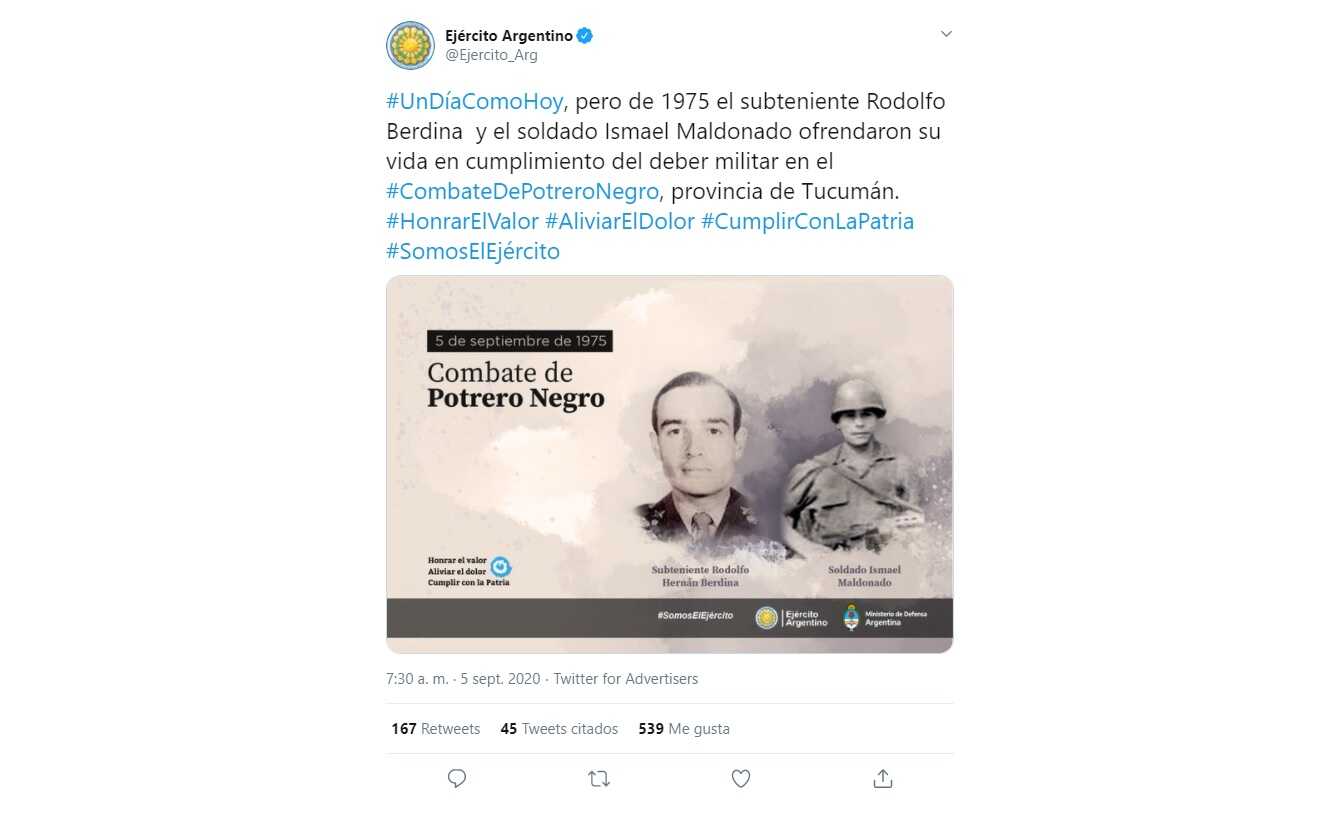Image resolution: width=1344 pixels, height=818 pixels.
Task: Expand the tweet options chevron
Action: click(946, 34)
